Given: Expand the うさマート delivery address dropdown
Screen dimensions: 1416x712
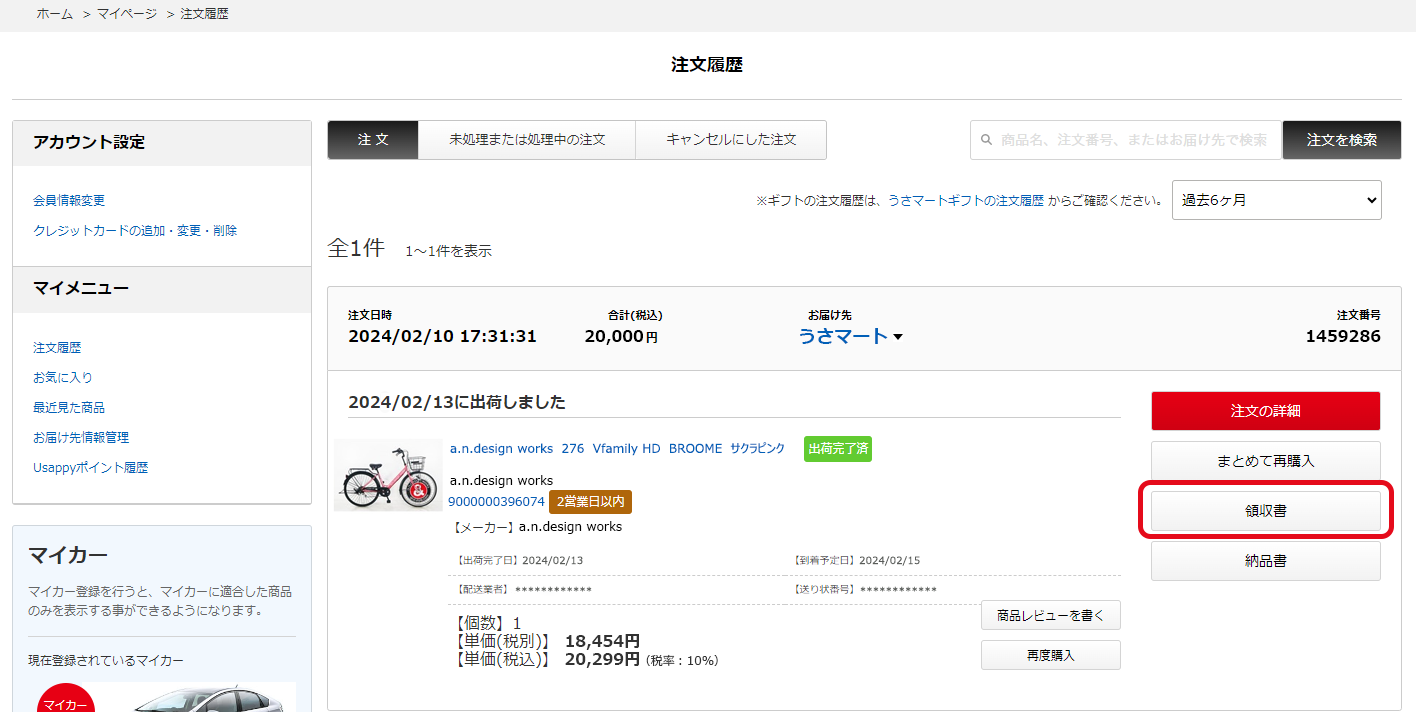Looking at the screenshot, I should point(850,336).
